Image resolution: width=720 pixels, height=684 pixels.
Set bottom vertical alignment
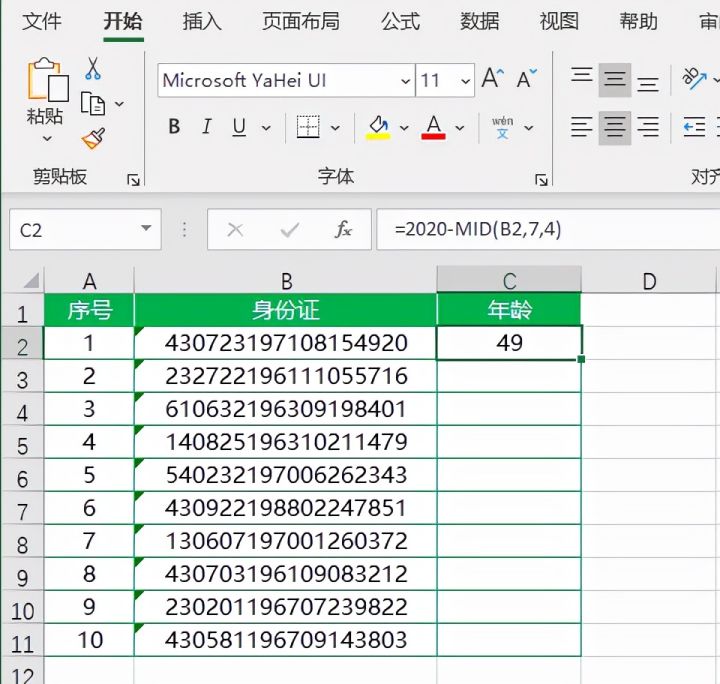click(x=647, y=84)
